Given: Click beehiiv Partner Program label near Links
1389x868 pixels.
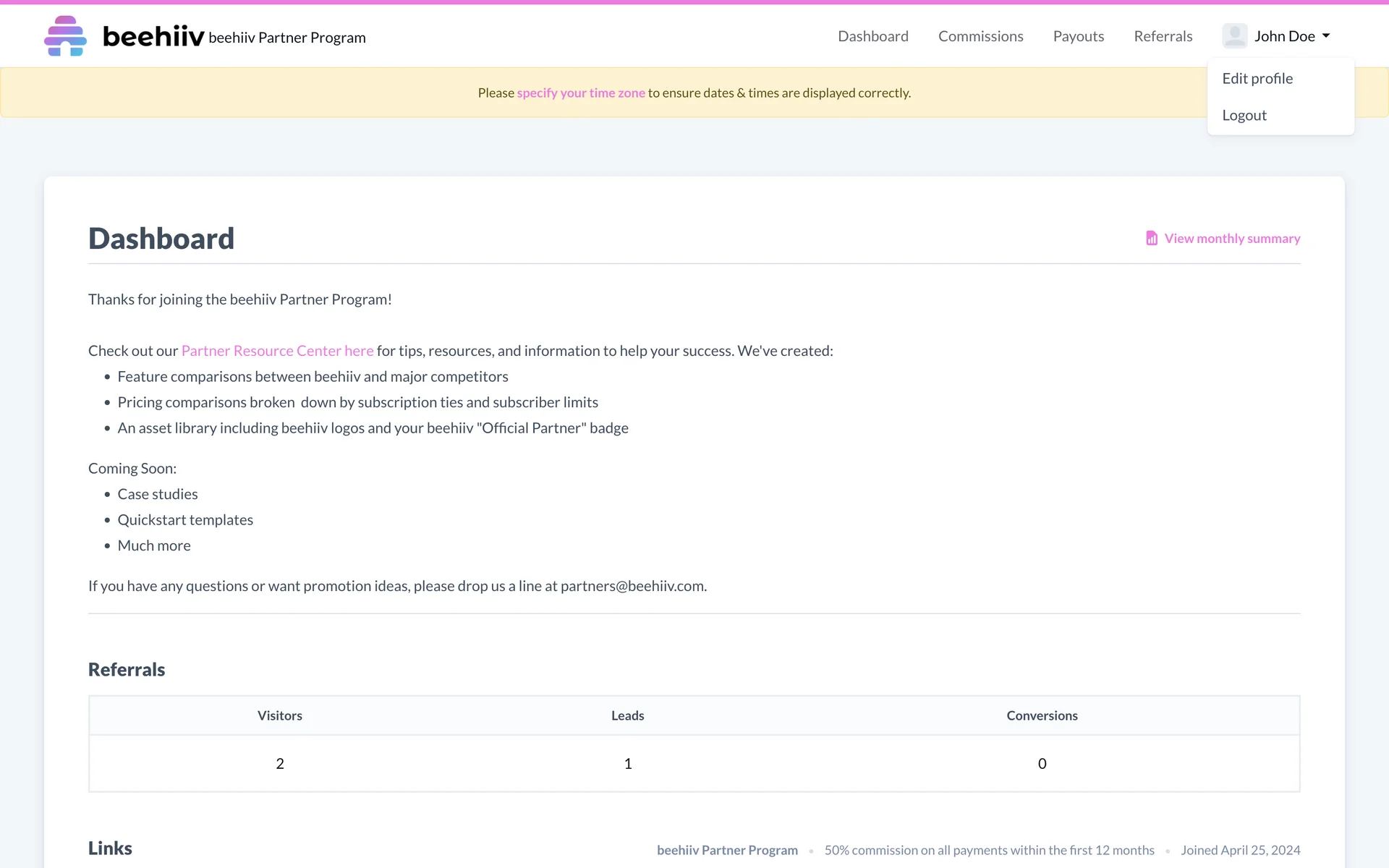Looking at the screenshot, I should point(727,850).
